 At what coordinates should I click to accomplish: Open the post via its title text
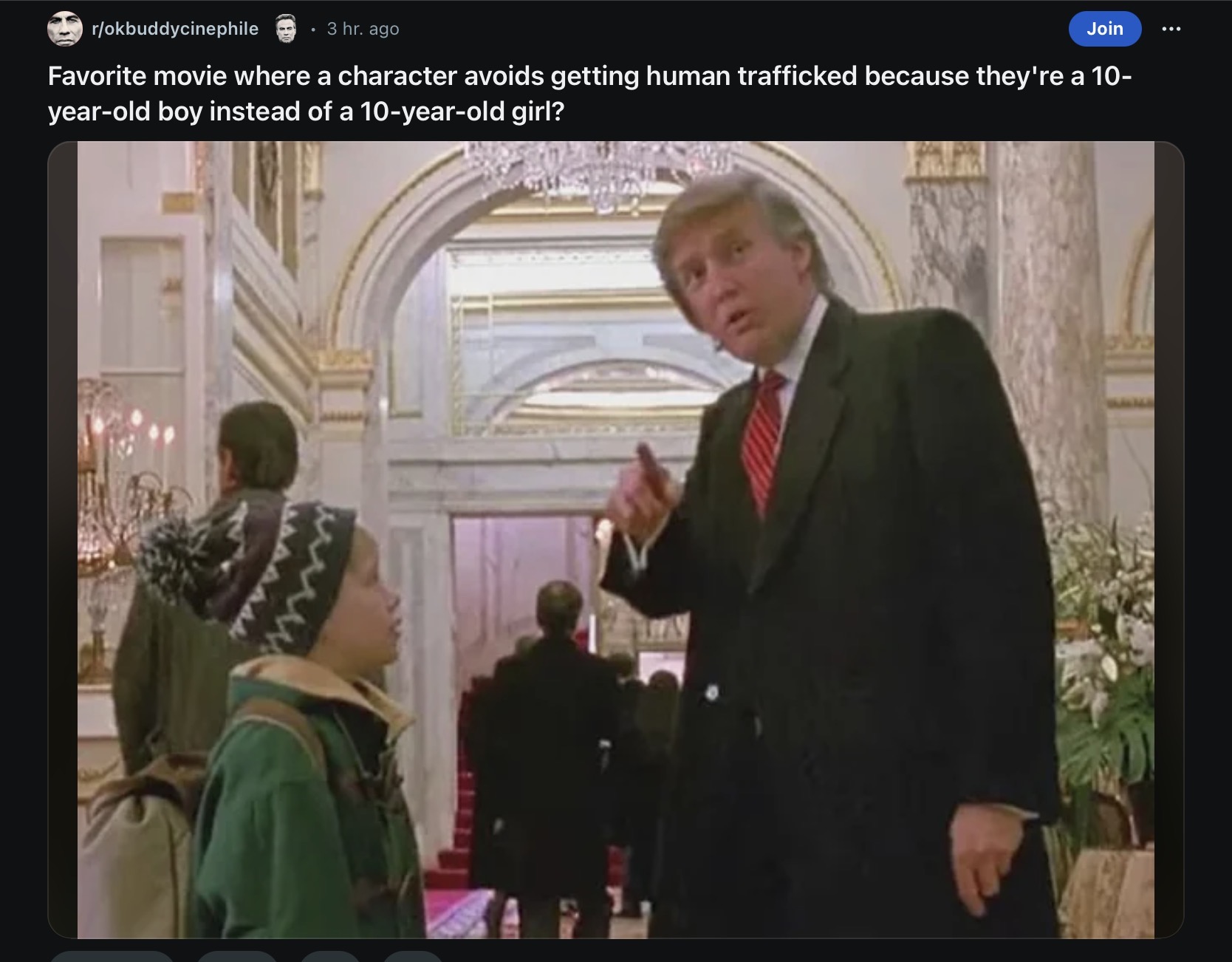(589, 93)
